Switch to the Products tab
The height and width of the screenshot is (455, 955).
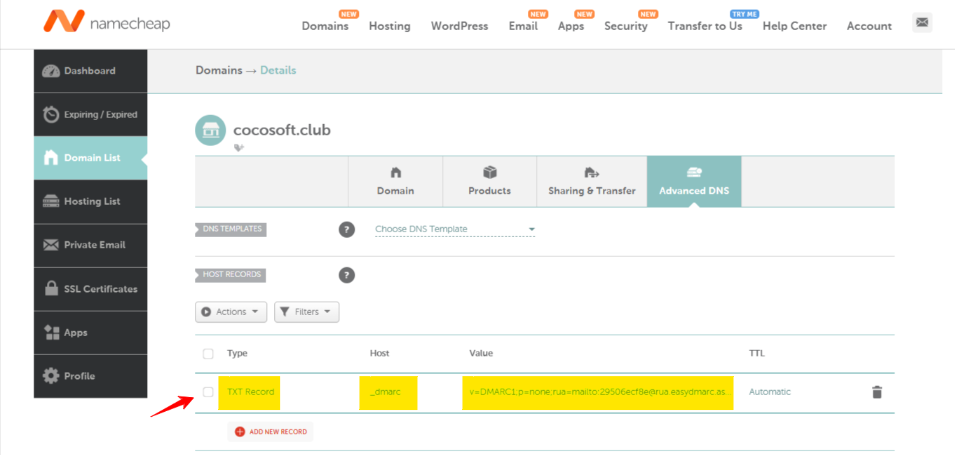[x=490, y=182]
